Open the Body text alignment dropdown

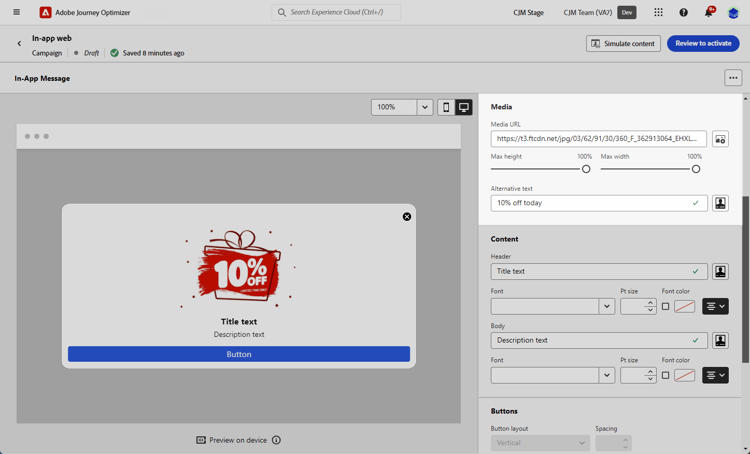coord(715,375)
